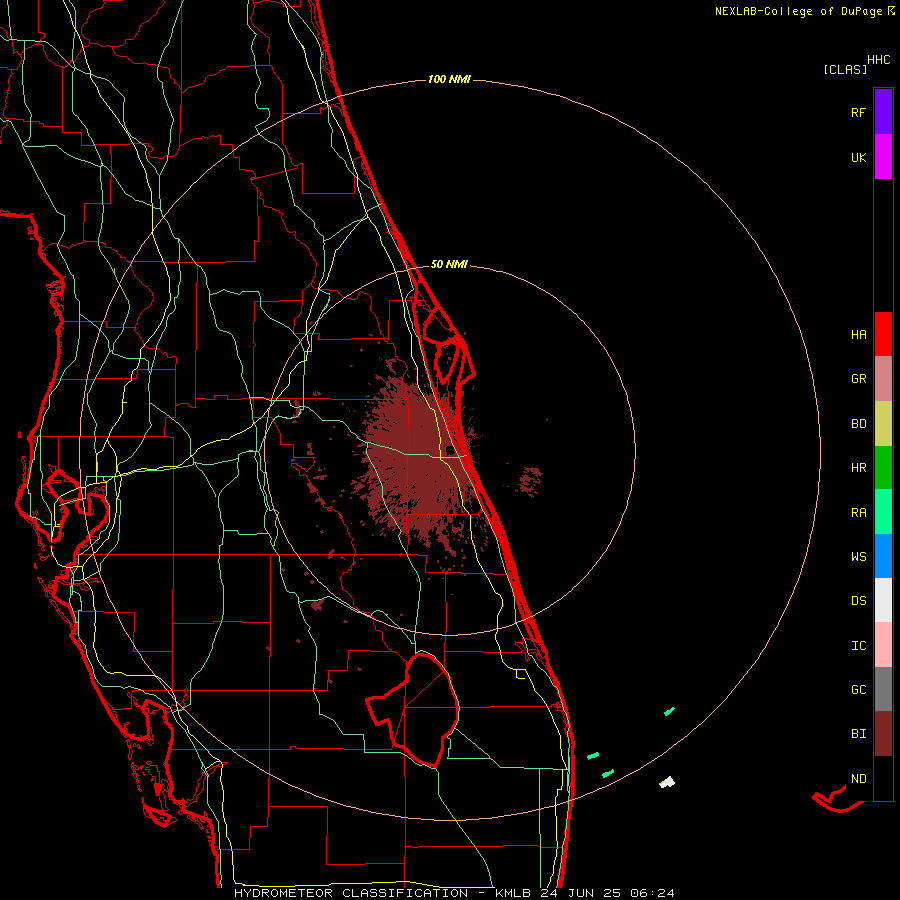Click the magenta UK legend swatch

point(883,157)
